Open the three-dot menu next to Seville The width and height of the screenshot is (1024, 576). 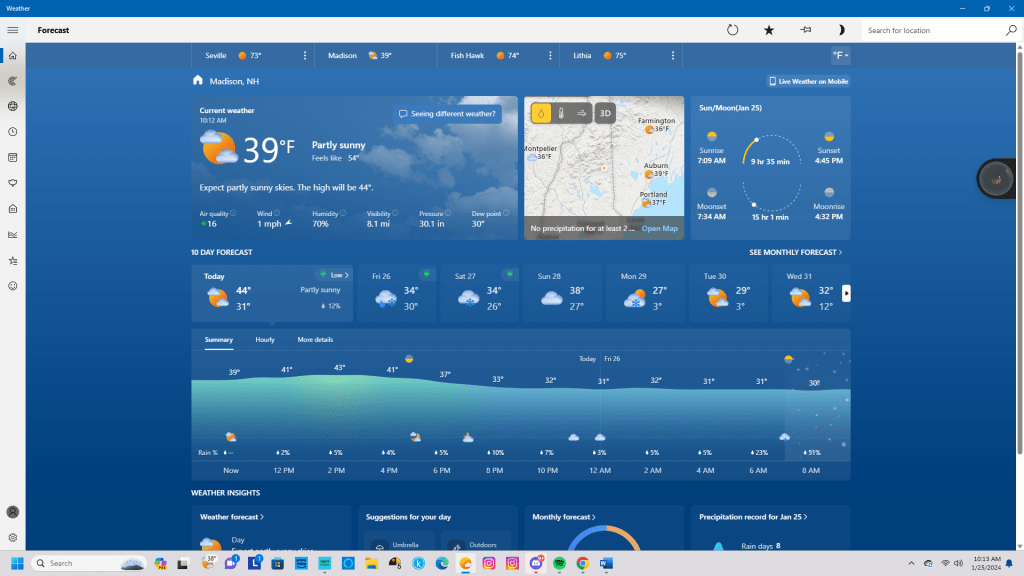(x=305, y=56)
